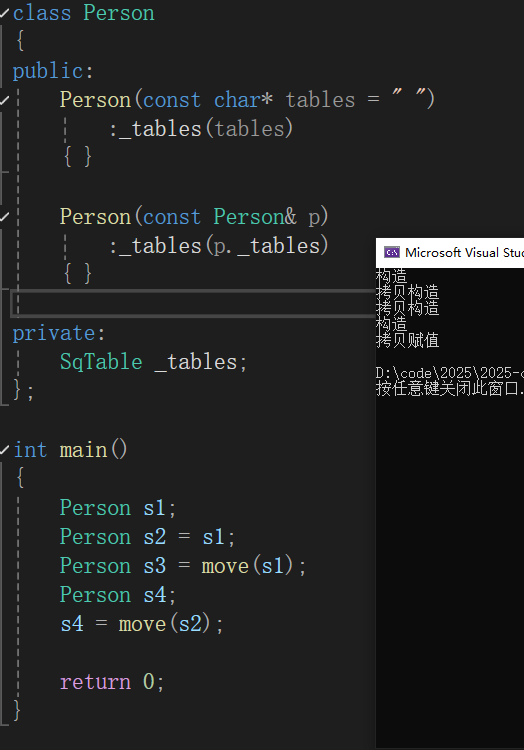Click 'SqTable' type in the member declaration
Viewport: 524px width, 750px height.
coord(101,362)
